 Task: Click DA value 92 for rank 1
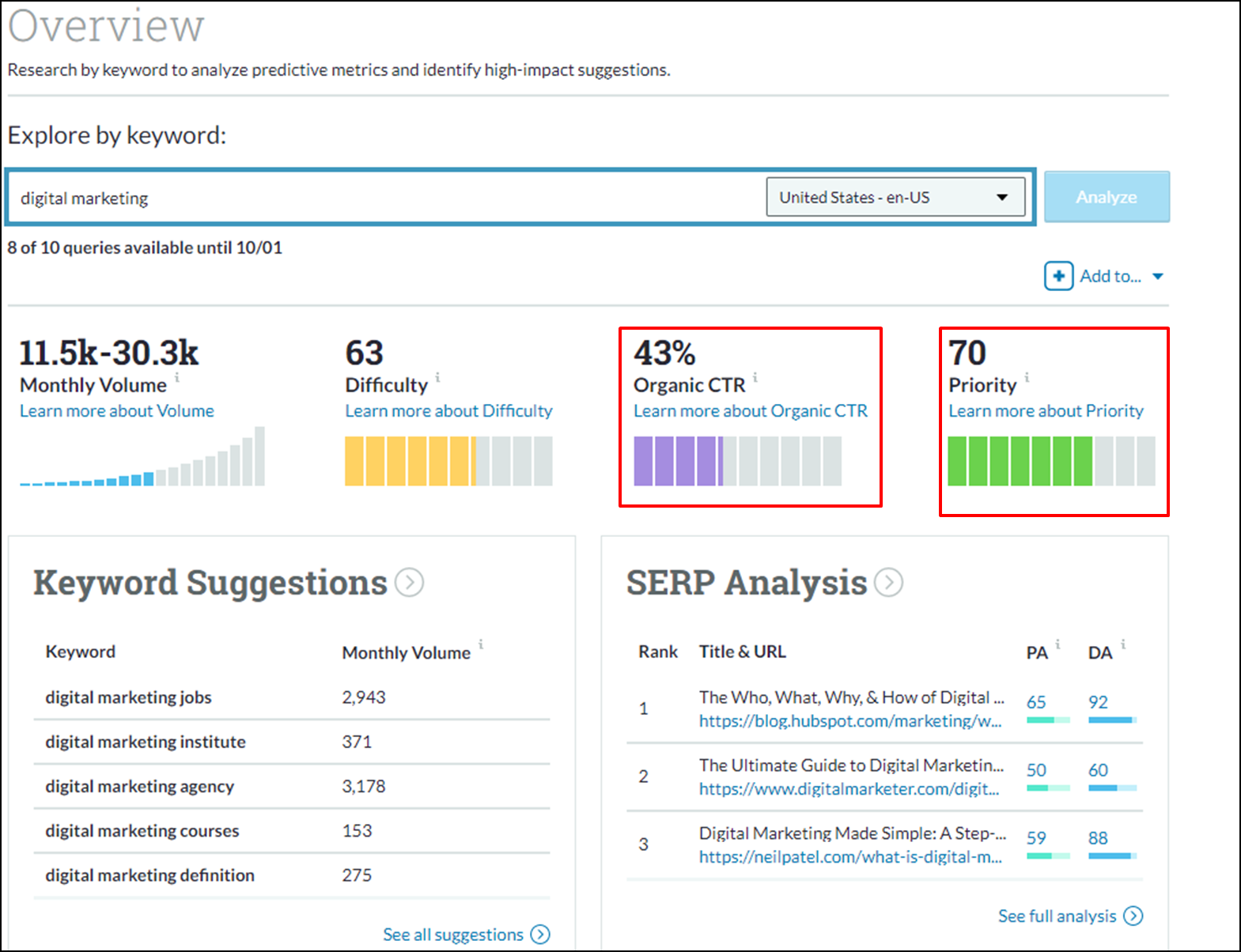coord(1098,702)
